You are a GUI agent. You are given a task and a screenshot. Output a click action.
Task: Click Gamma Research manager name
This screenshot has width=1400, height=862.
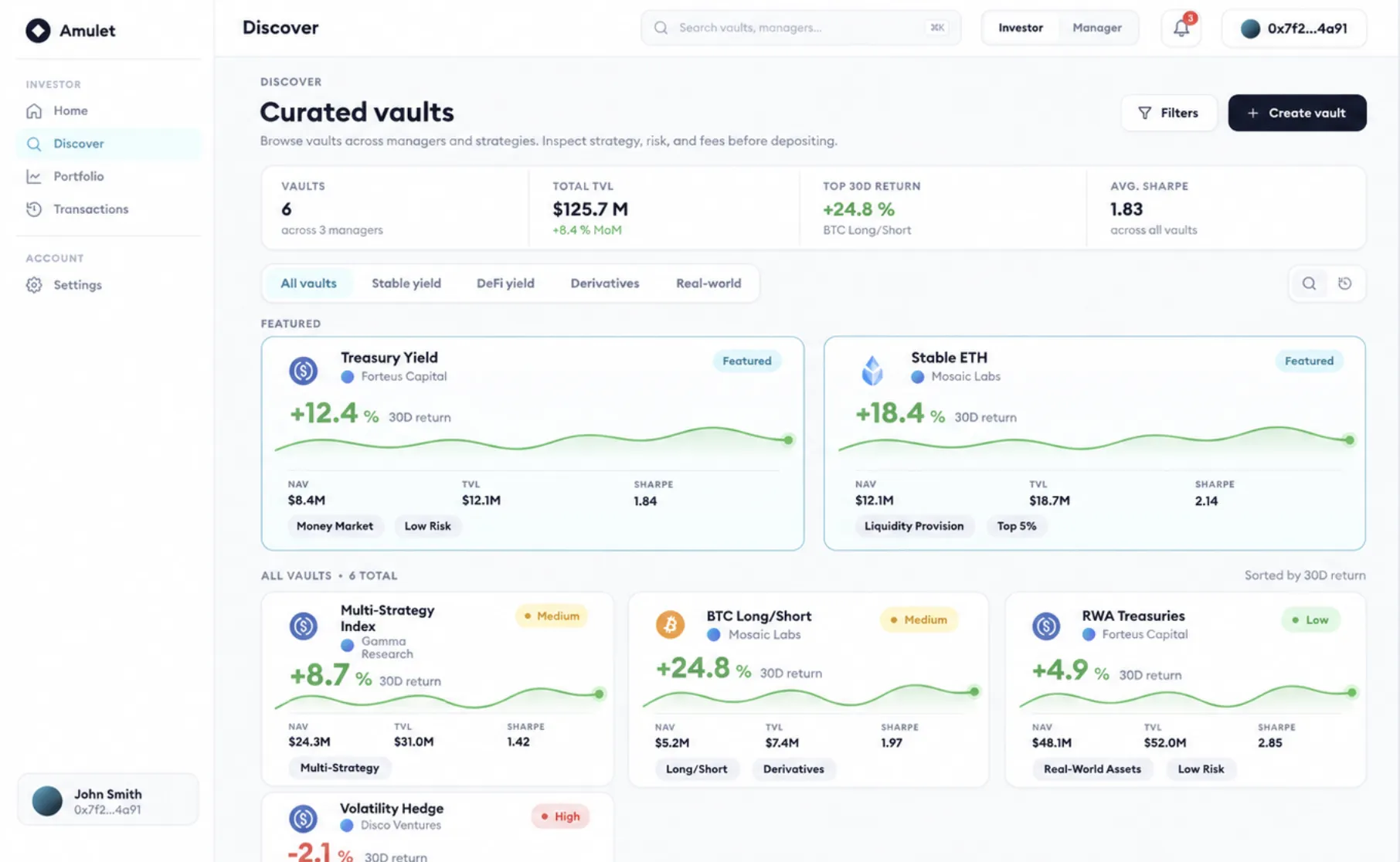[x=387, y=647]
